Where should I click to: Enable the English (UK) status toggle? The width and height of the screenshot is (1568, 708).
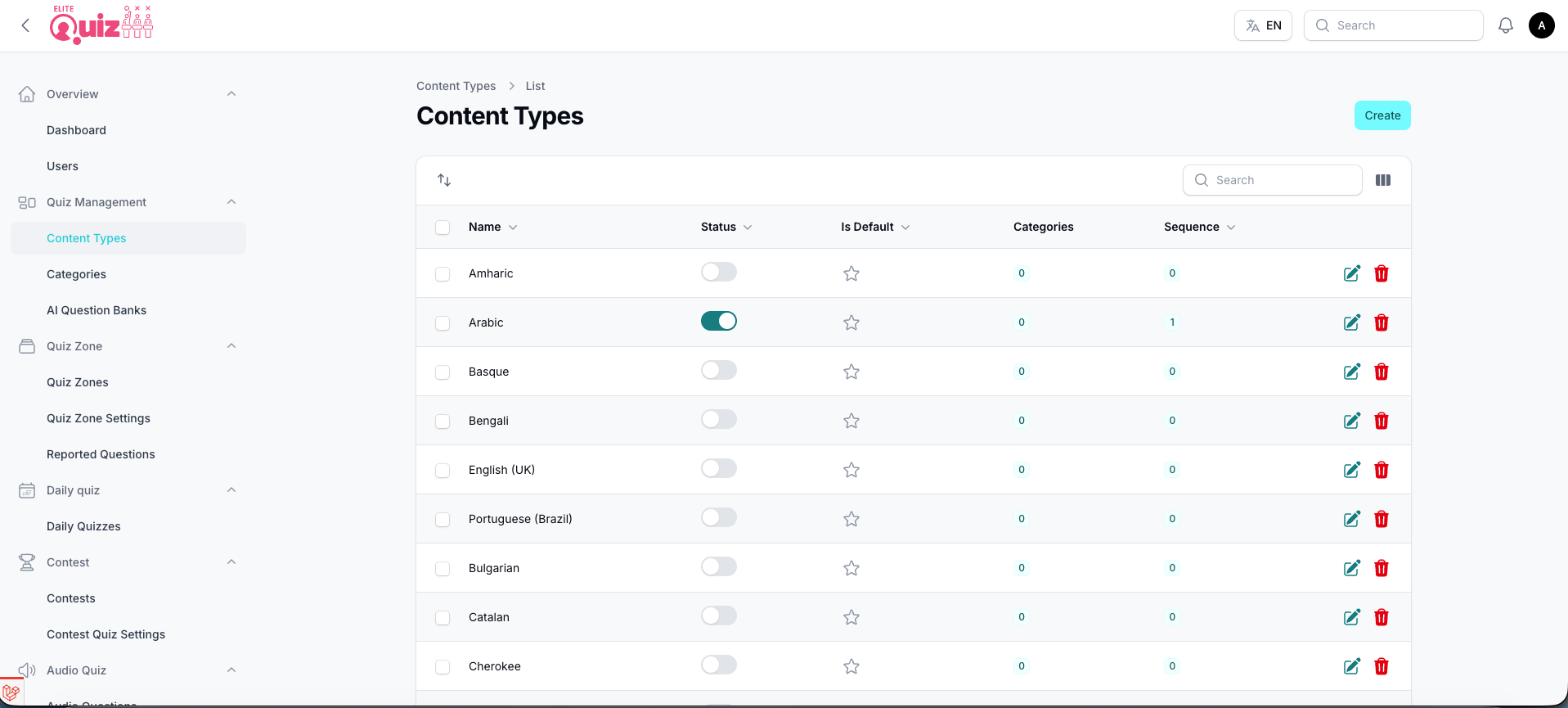tap(719, 468)
